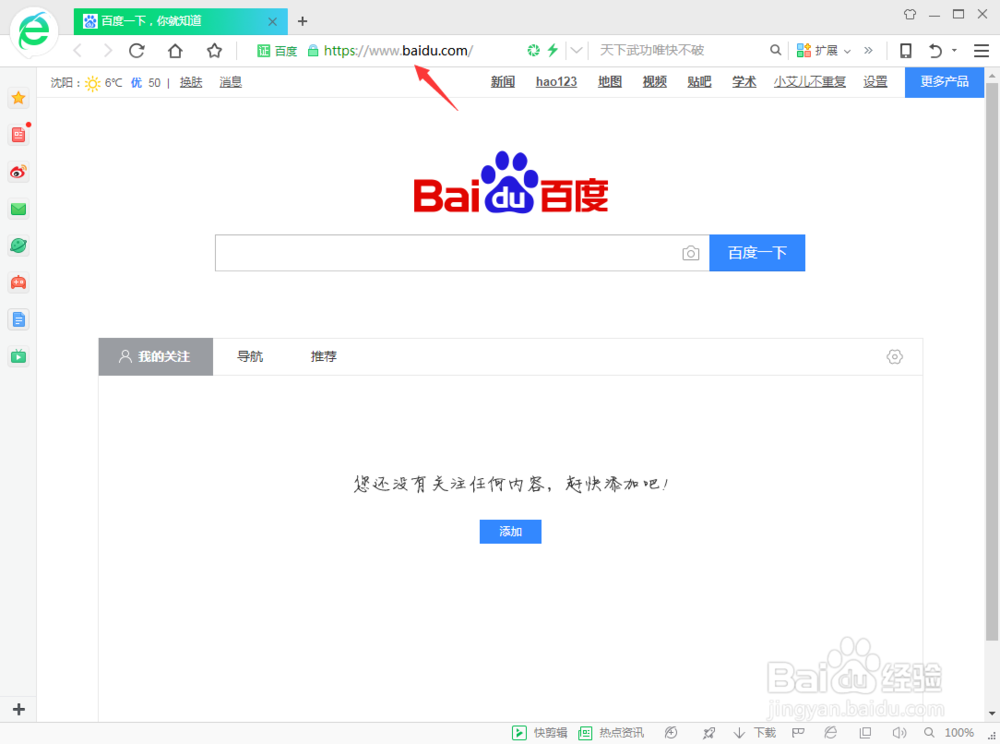Screen dimensions: 1000x744
Task: Click the 证 百度 site certificate badge
Action: 277,50
